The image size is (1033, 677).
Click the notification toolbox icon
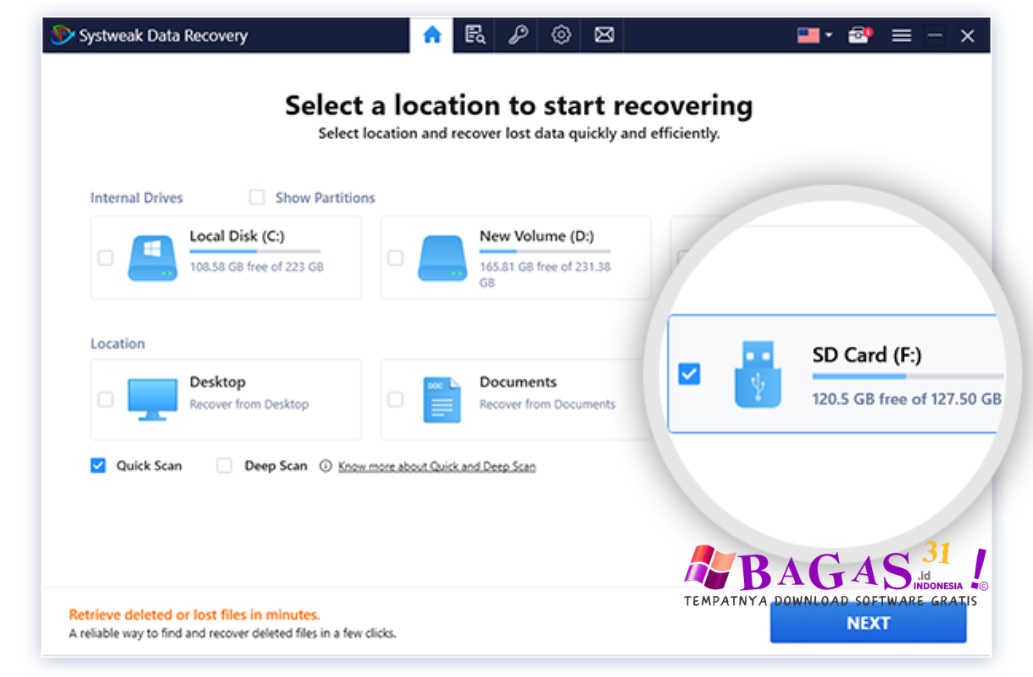(x=860, y=35)
